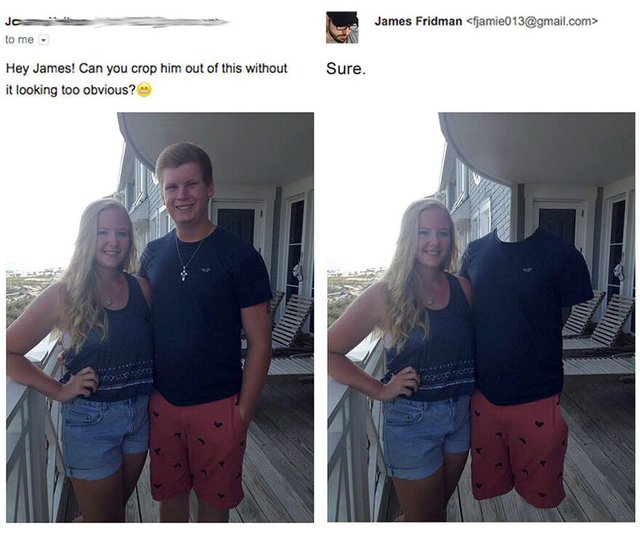
Task: Click the "to me" recipient label
Action: coord(20,40)
